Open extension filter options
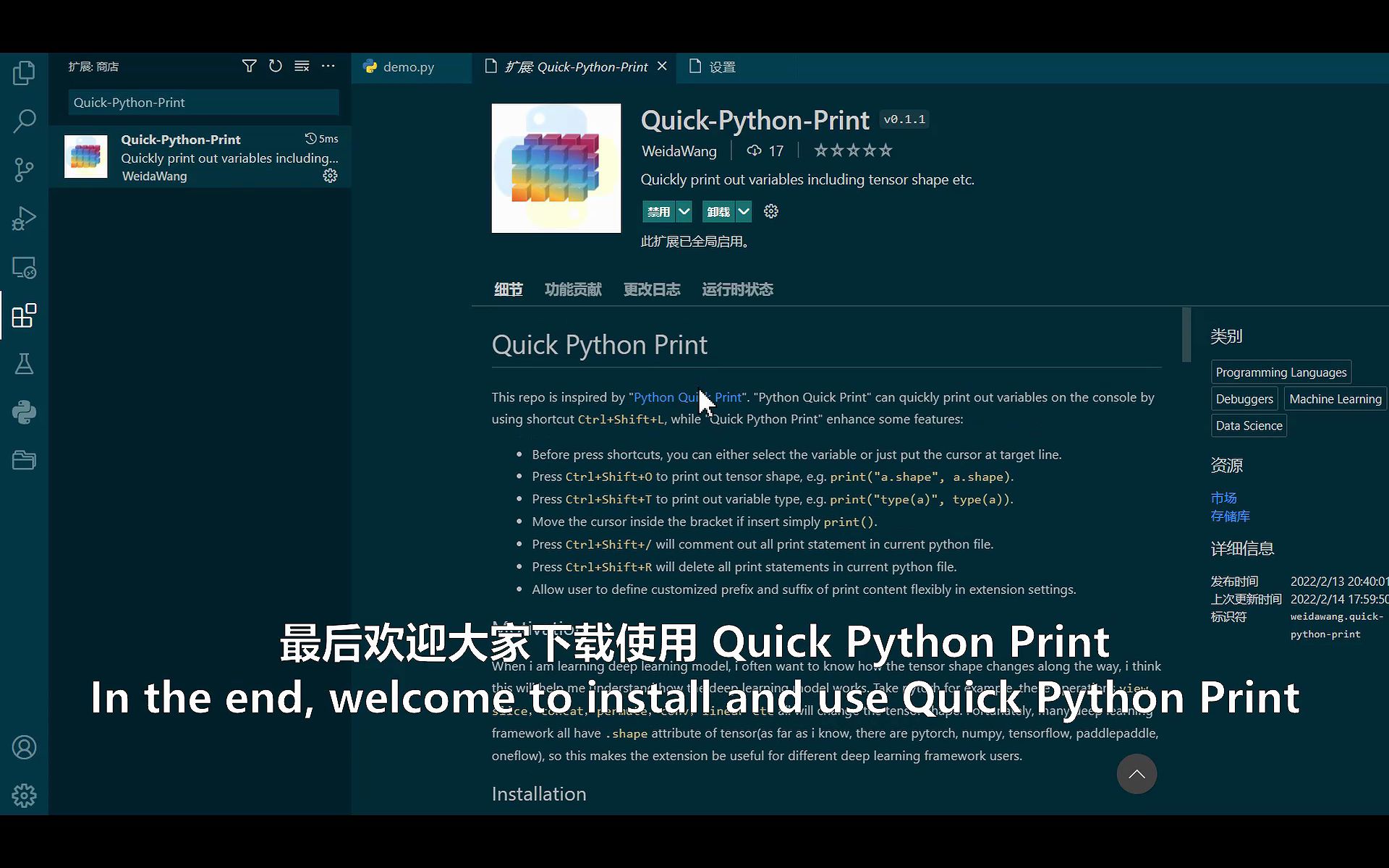1389x868 pixels. coord(250,66)
